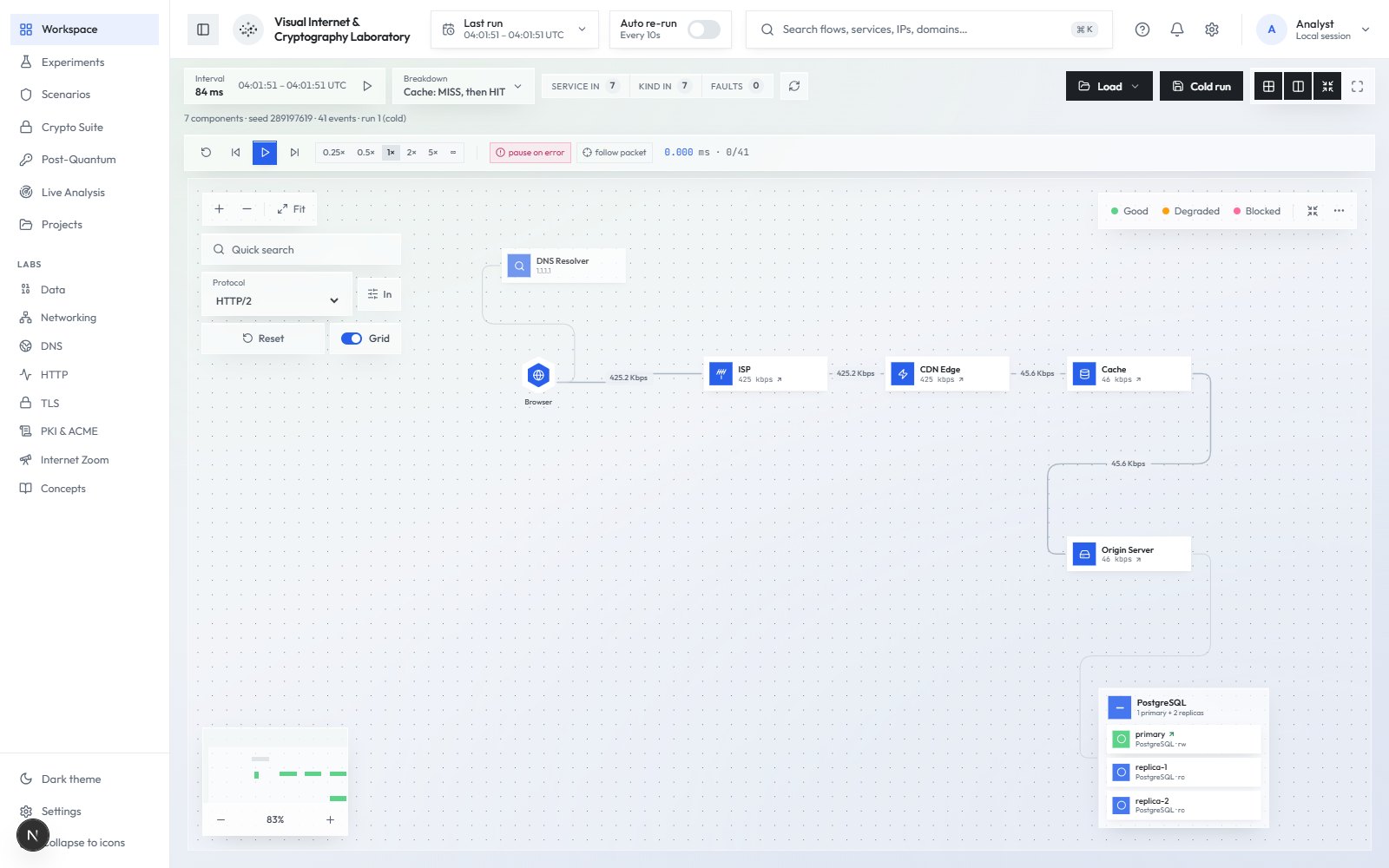1389x868 pixels.
Task: Zoom out canvas with minus button
Action: (247, 209)
